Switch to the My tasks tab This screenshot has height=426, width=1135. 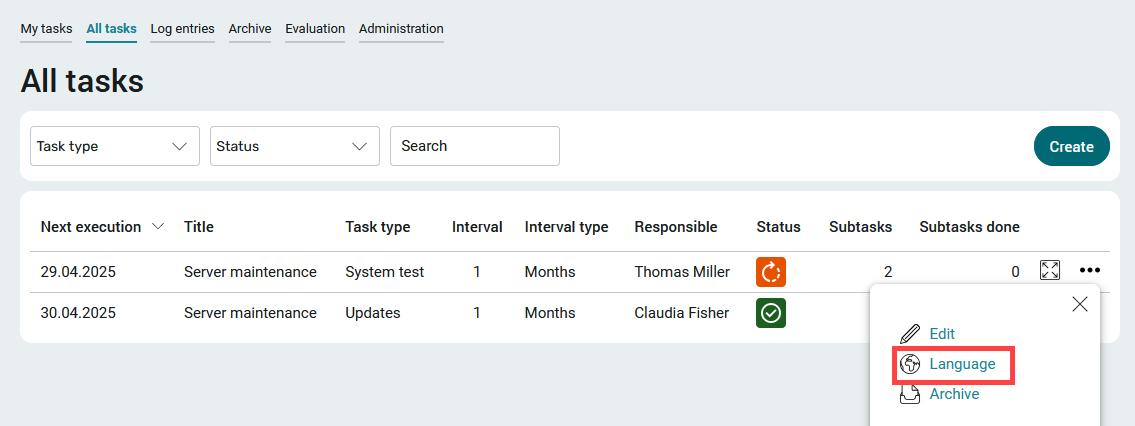pos(46,29)
